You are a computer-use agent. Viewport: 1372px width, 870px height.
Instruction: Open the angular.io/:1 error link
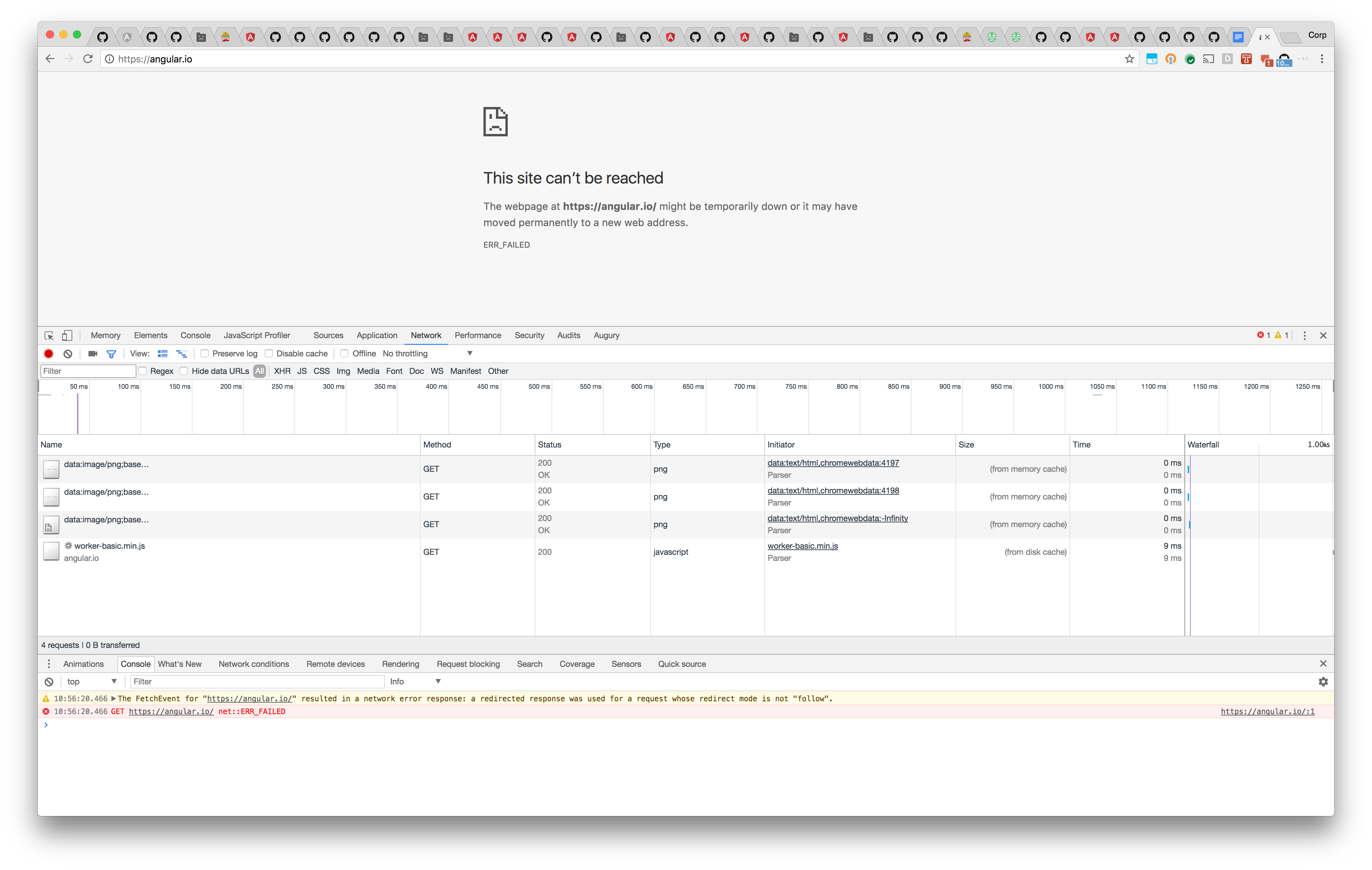[x=1268, y=711]
